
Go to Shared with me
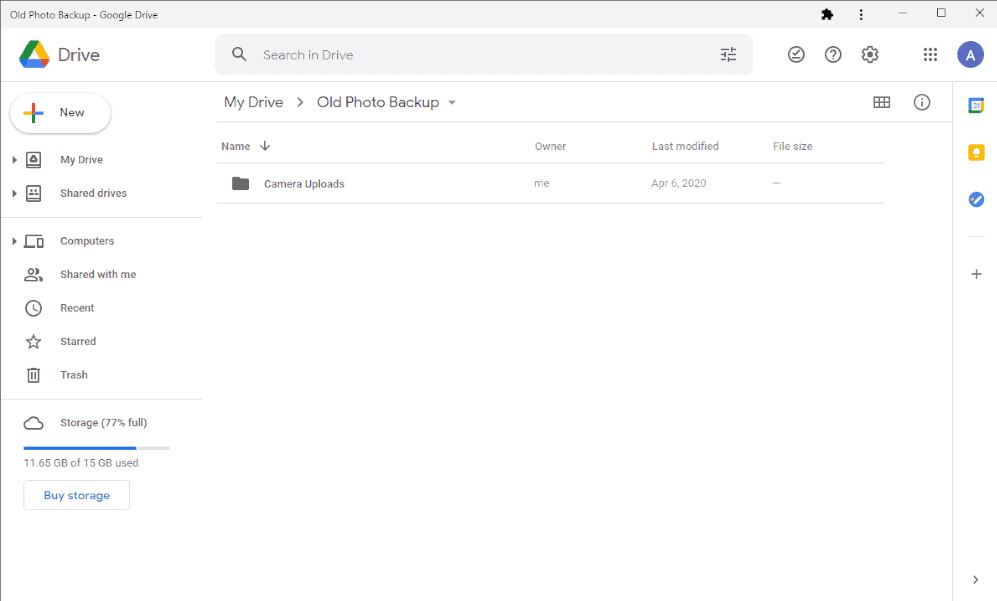tap(98, 274)
